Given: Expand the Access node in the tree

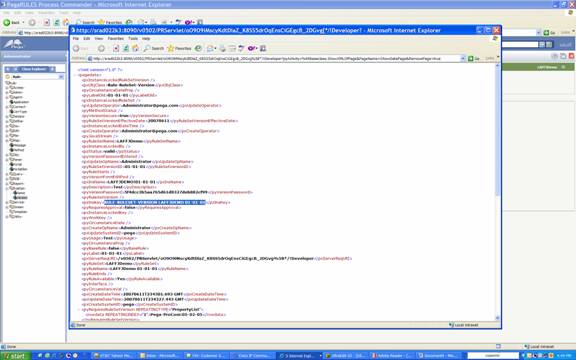Looking at the screenshot, I should point(7,88).
